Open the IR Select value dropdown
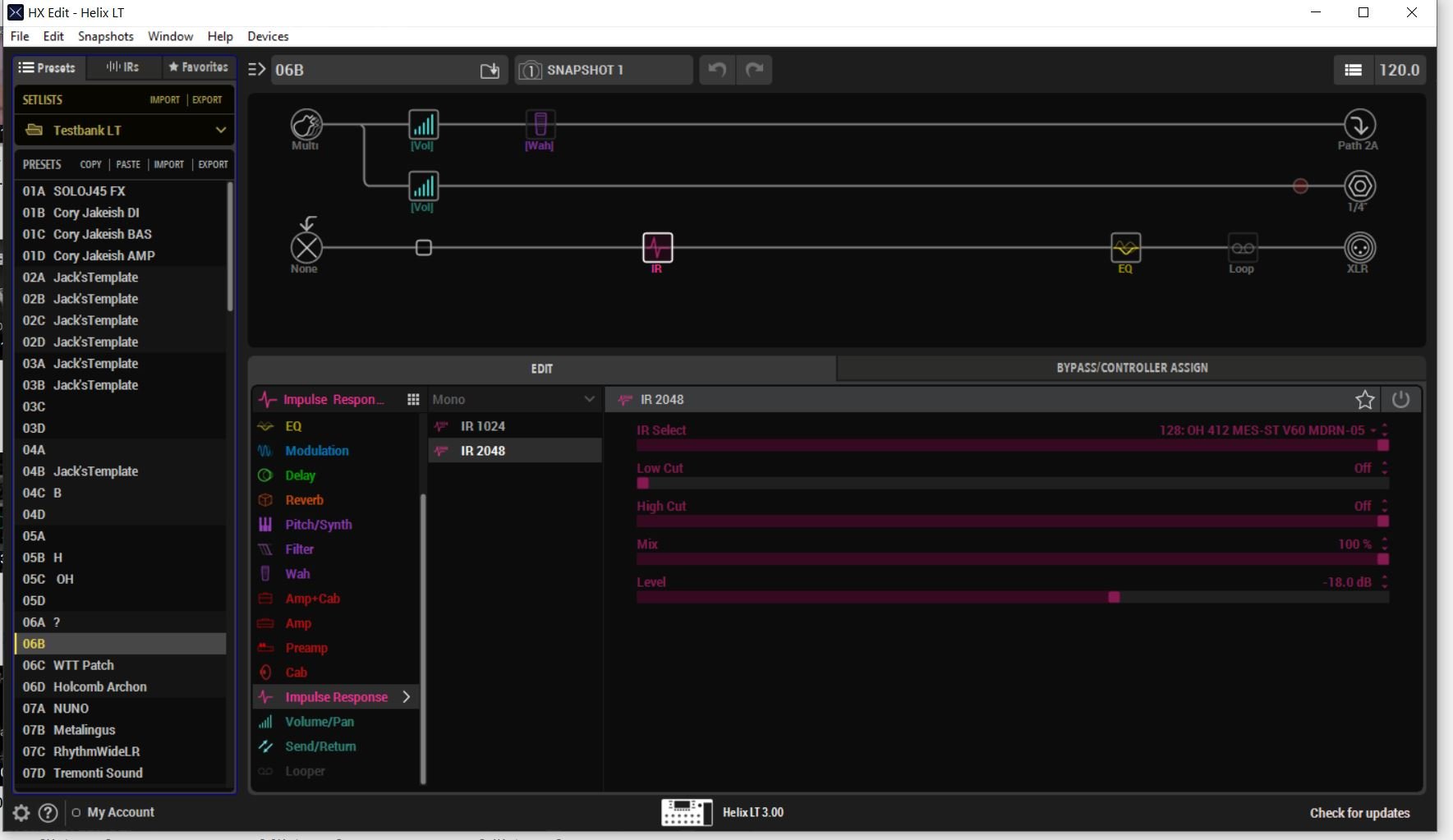Screen dimensions: 1453x840 click(1373, 430)
